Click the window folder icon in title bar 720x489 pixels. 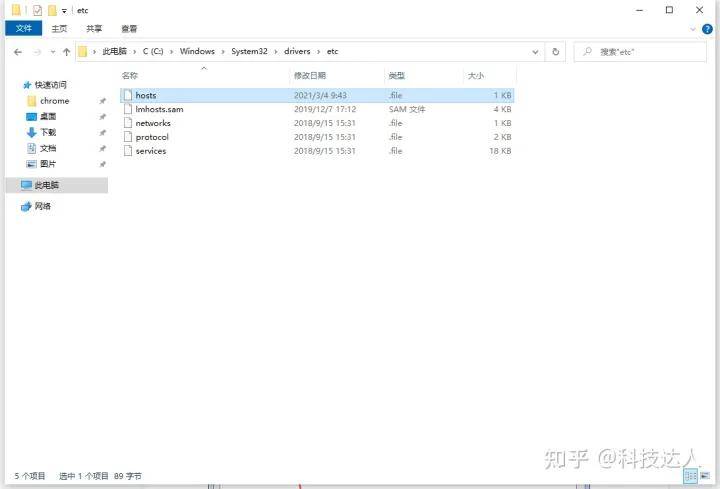click(16, 10)
